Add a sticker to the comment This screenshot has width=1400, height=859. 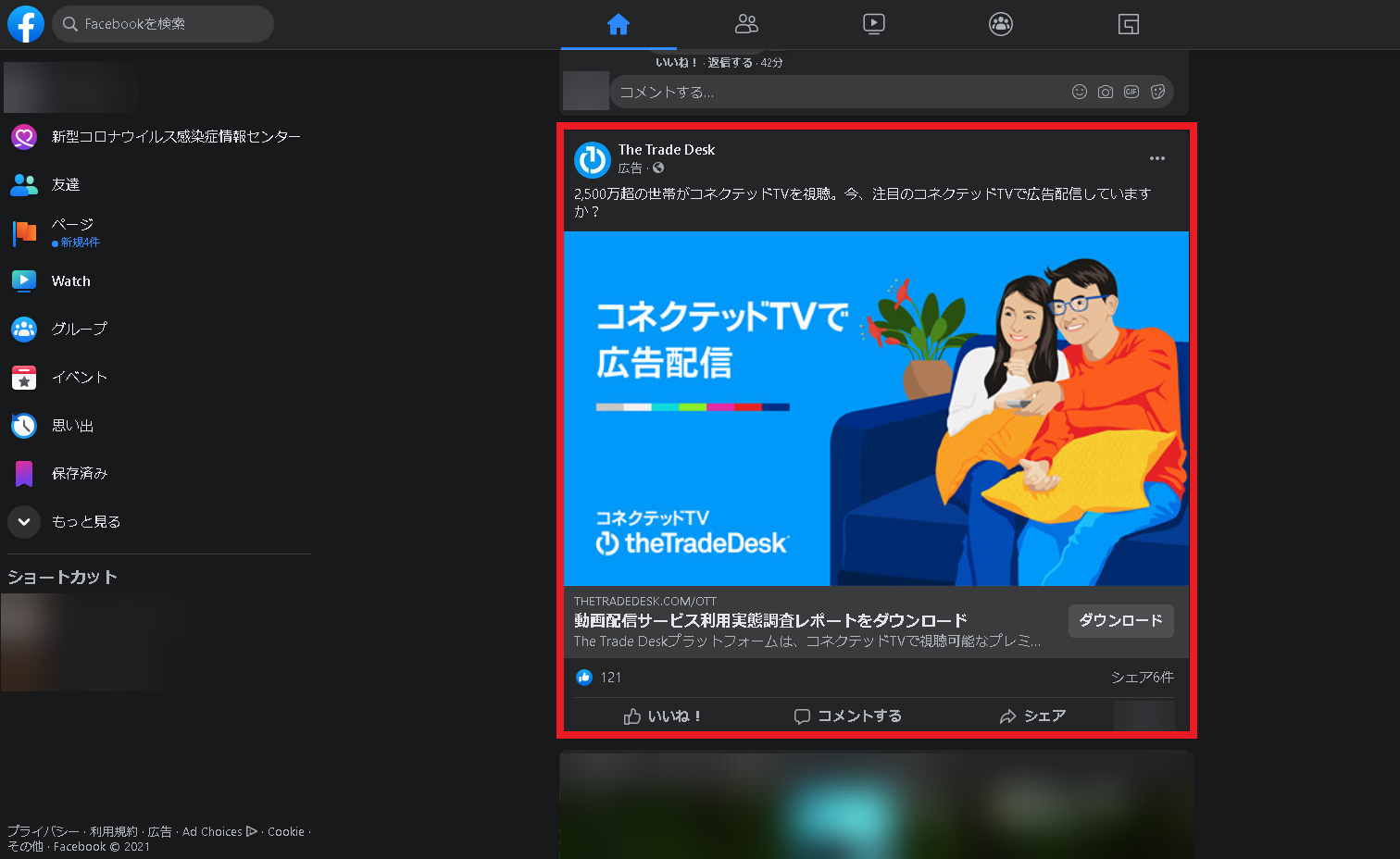point(1157,92)
